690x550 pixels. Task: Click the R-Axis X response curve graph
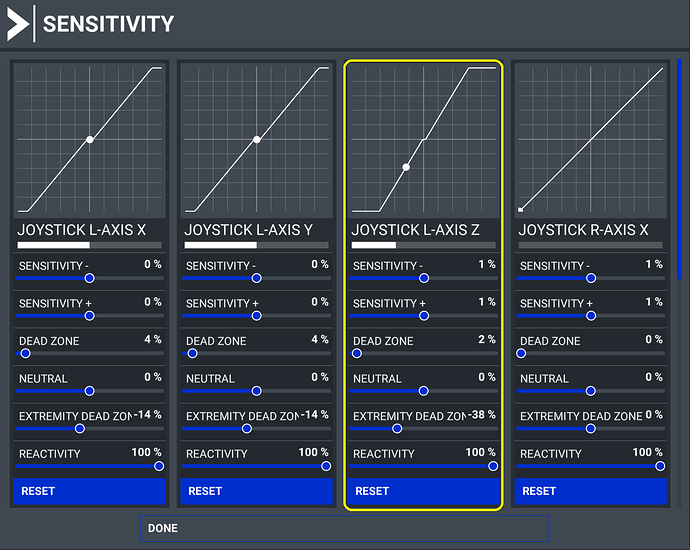pos(590,140)
